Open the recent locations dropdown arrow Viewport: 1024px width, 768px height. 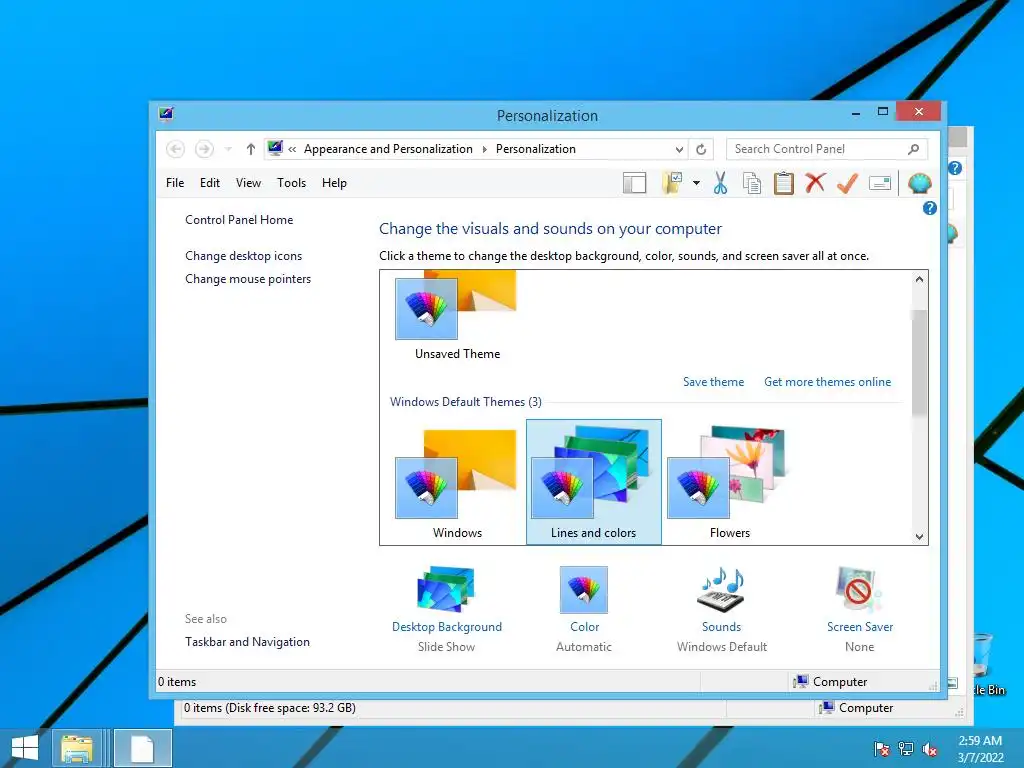tap(228, 149)
